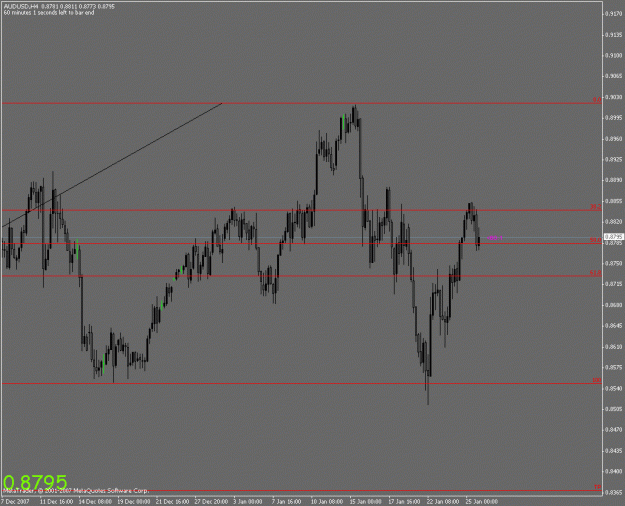Click the '7 Jan 16:00' time axis label
The width and height of the screenshot is (625, 506).
pyautogui.click(x=287, y=501)
